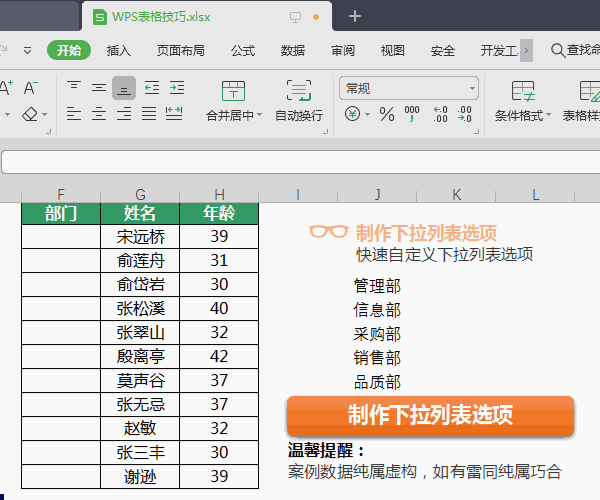Image resolution: width=600 pixels, height=500 pixels.
Task: Decrease decimal places
Action: tap(464, 114)
